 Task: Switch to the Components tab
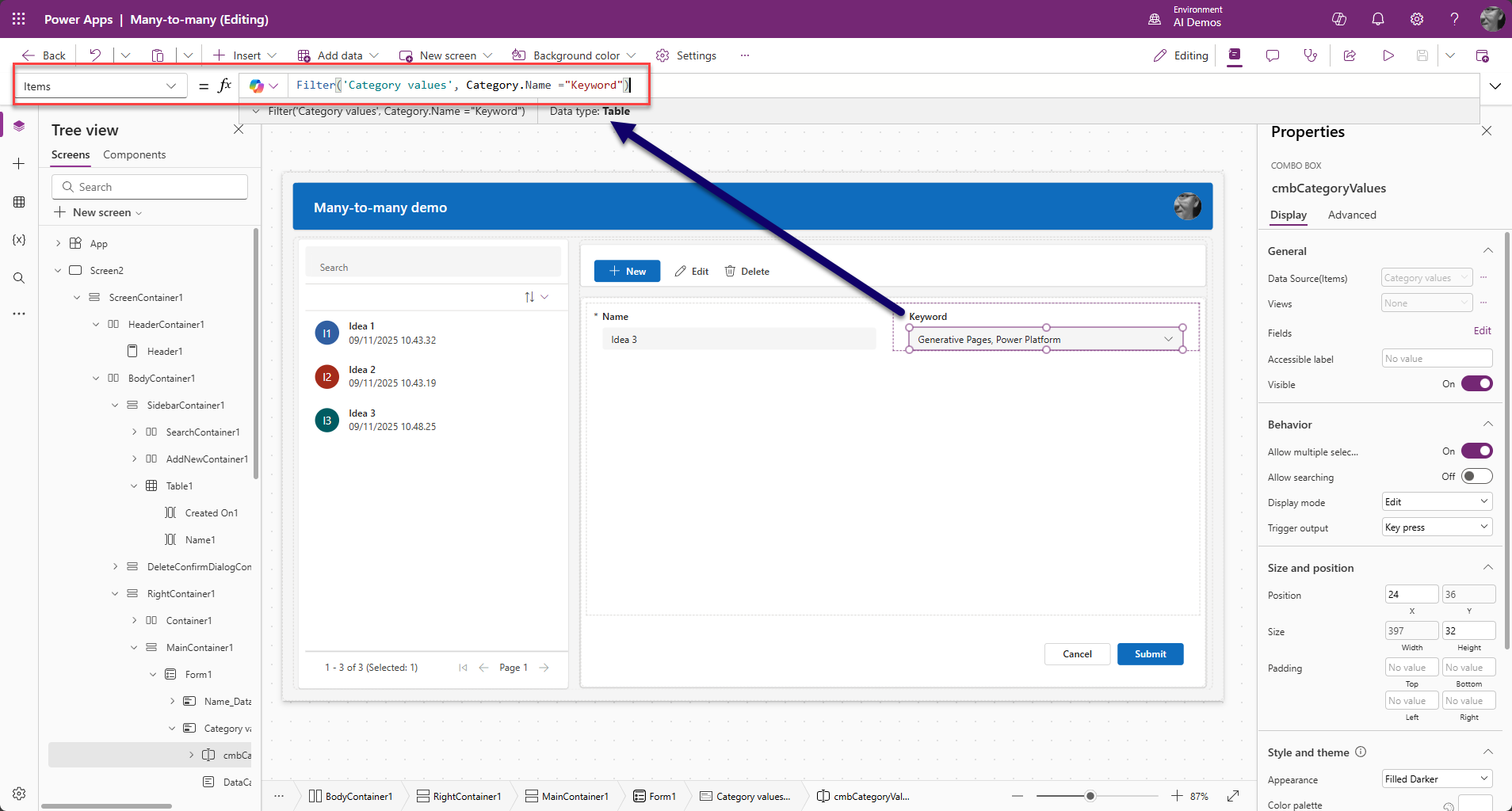click(134, 155)
